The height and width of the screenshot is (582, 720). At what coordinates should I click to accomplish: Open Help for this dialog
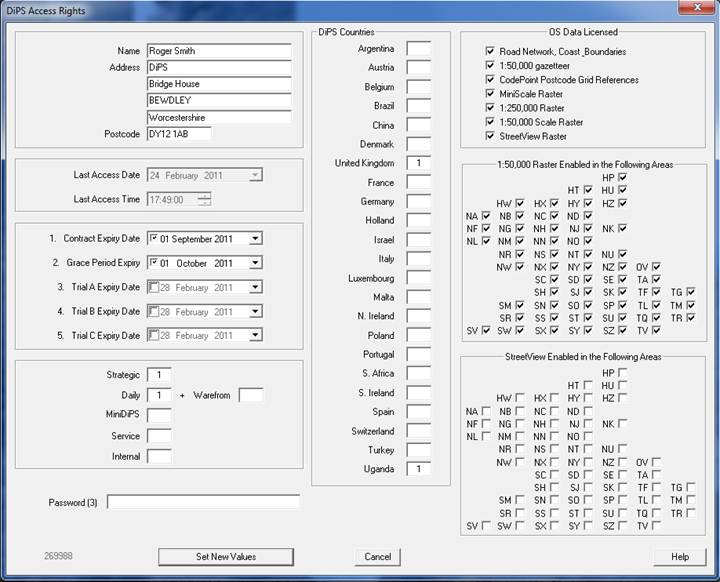tap(680, 557)
